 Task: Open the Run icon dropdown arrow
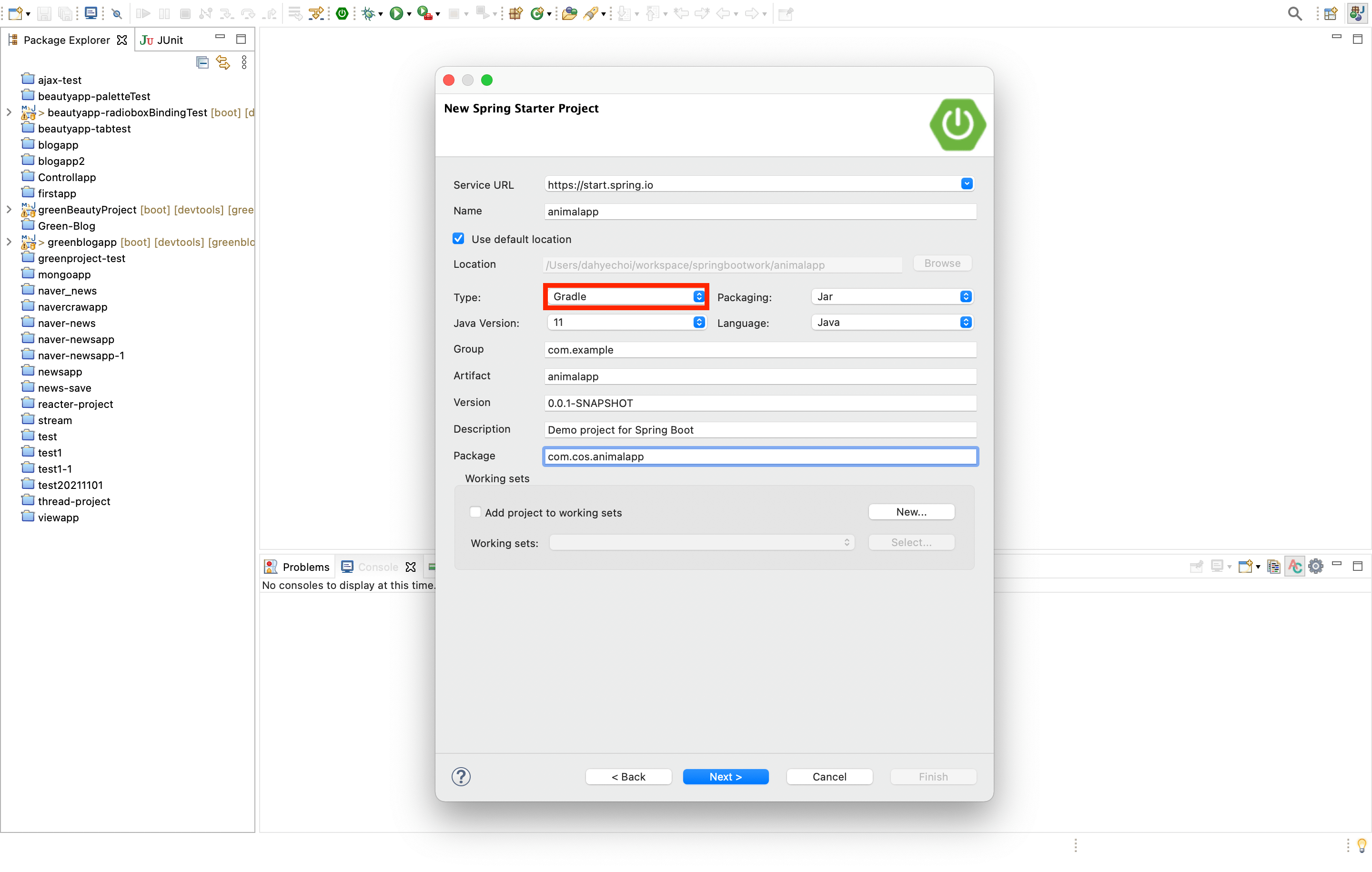point(409,14)
